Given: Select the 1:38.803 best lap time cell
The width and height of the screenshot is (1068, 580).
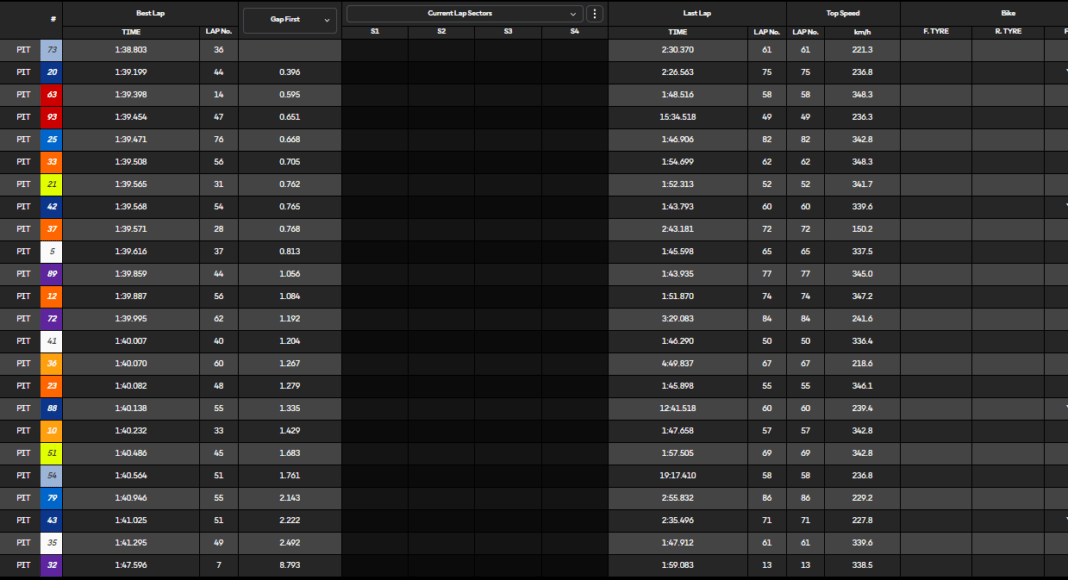Looking at the screenshot, I should tap(131, 50).
